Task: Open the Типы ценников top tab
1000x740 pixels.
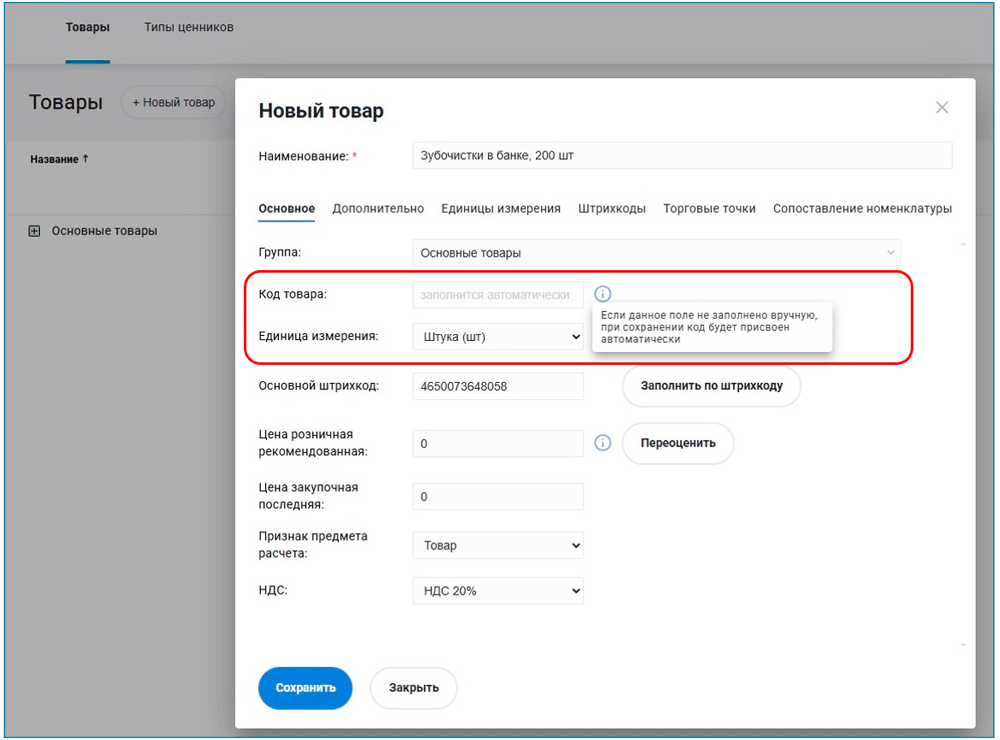Action: click(188, 28)
